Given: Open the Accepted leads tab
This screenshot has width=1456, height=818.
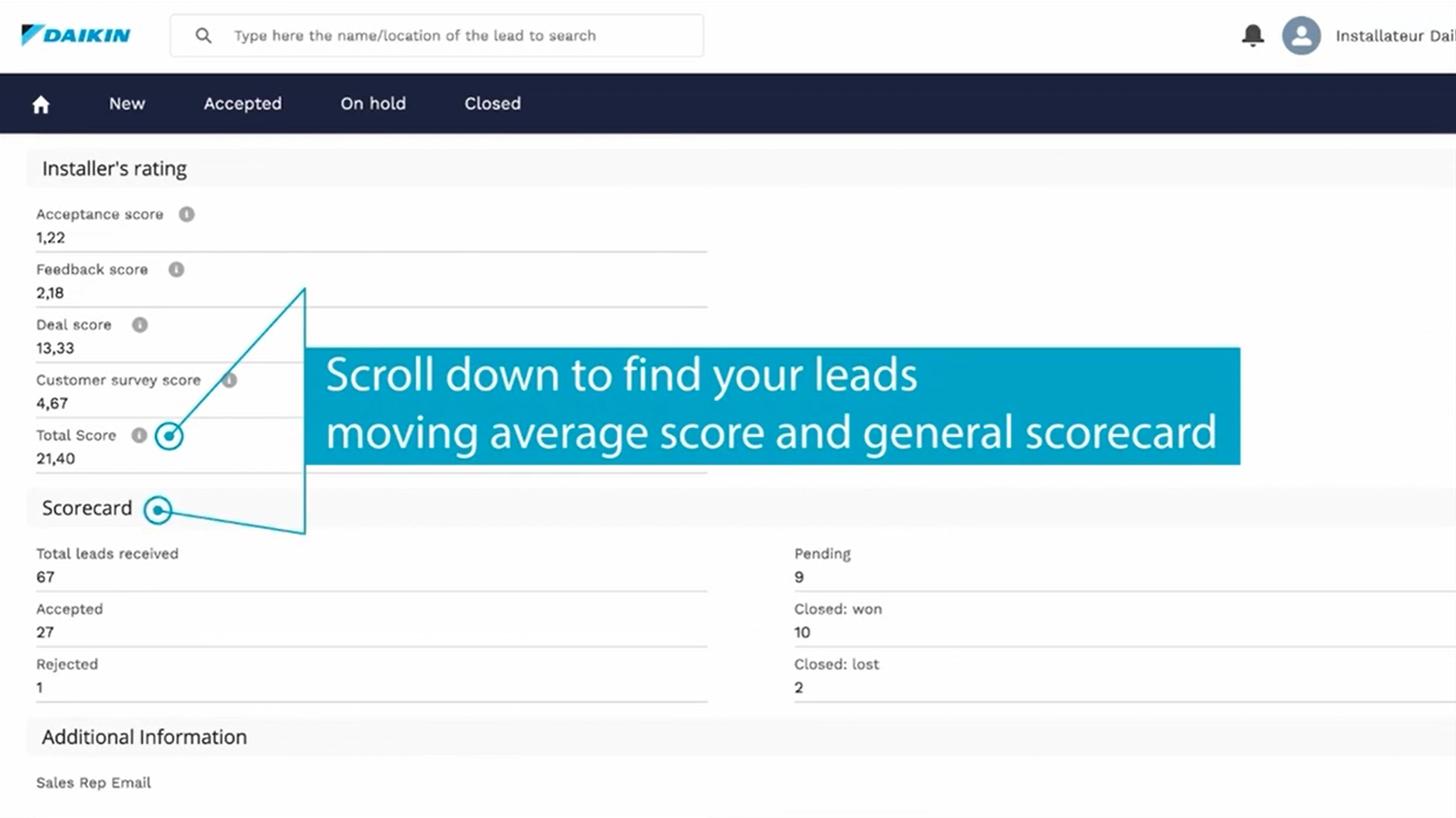Looking at the screenshot, I should (242, 103).
